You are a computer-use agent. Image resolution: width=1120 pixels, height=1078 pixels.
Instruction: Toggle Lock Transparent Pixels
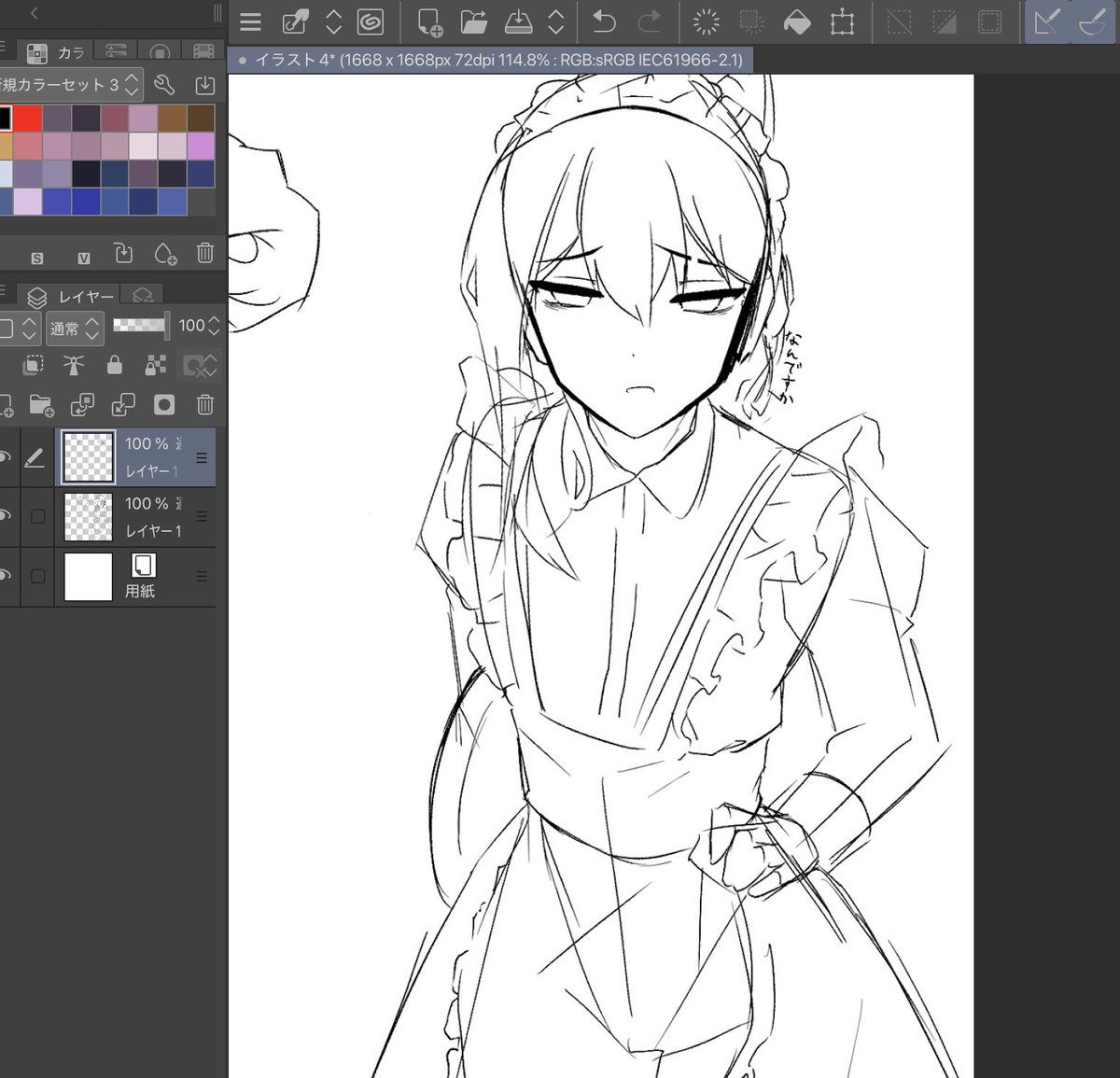(x=156, y=365)
